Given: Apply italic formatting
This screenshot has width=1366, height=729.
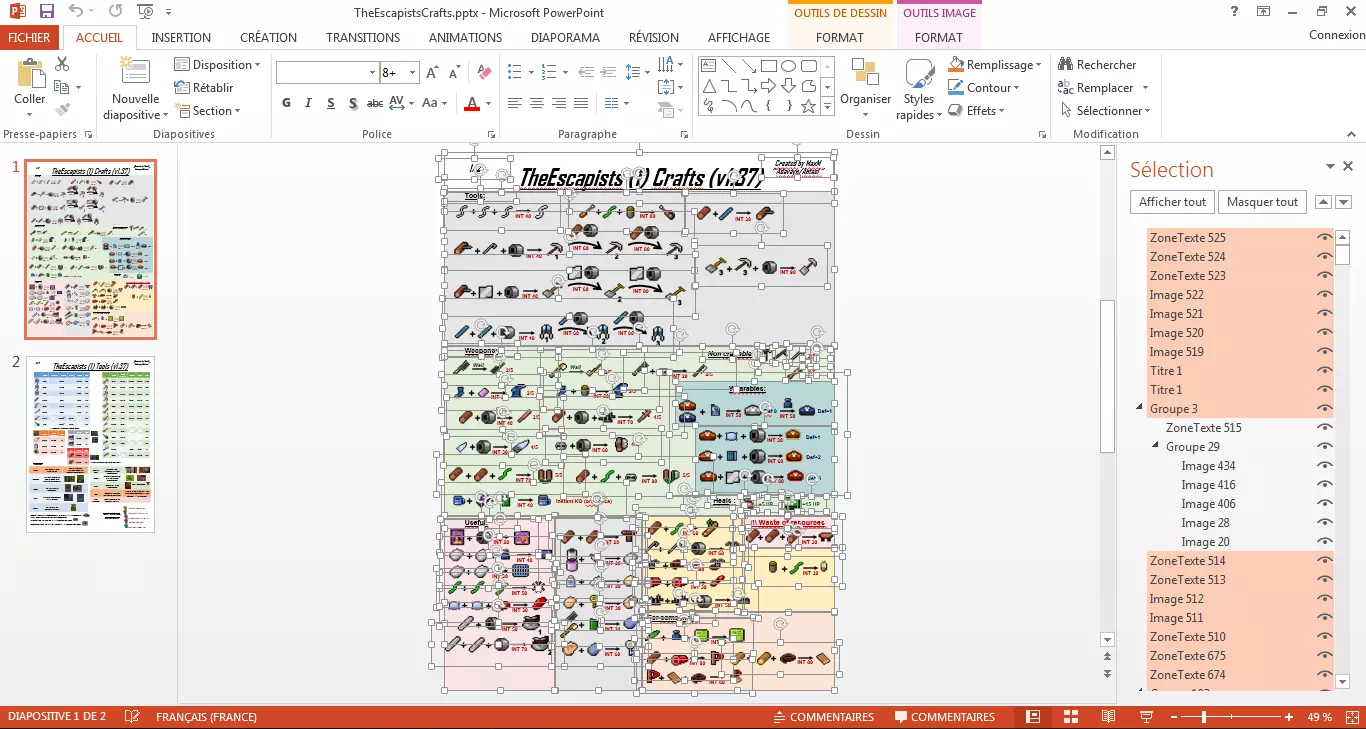Looking at the screenshot, I should coord(309,103).
